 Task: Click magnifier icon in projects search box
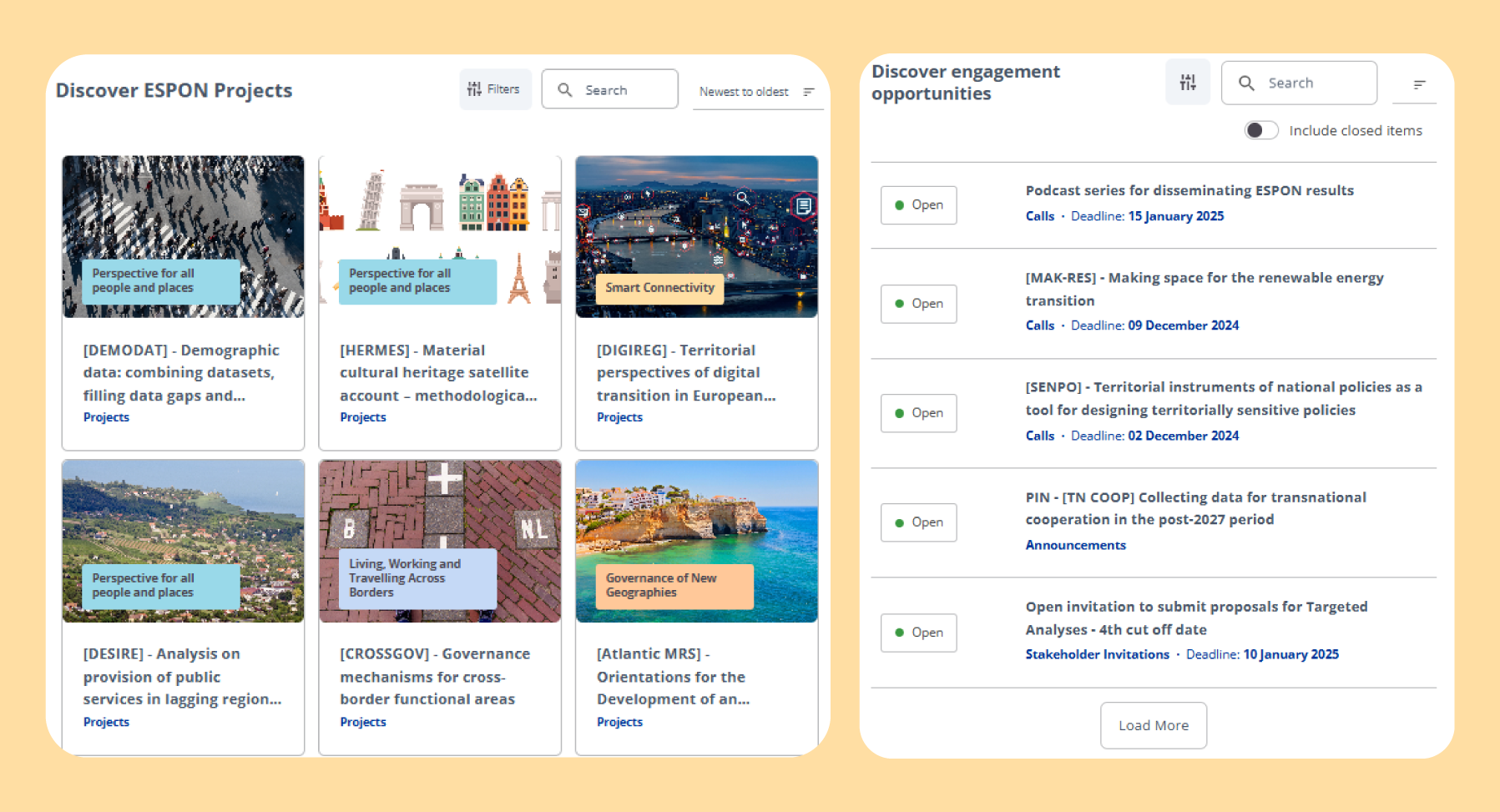tap(565, 90)
